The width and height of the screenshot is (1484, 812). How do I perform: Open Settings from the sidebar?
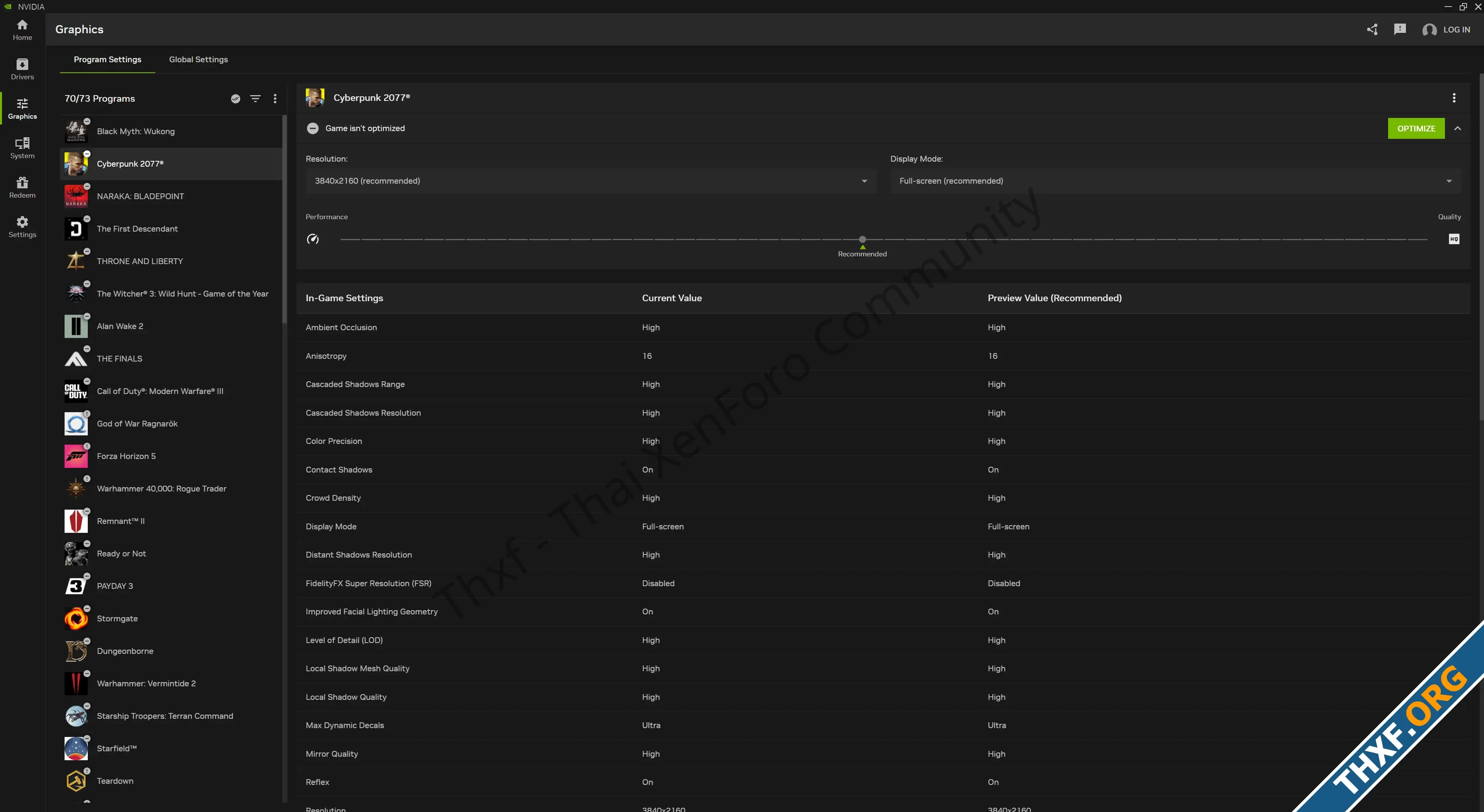coord(22,227)
